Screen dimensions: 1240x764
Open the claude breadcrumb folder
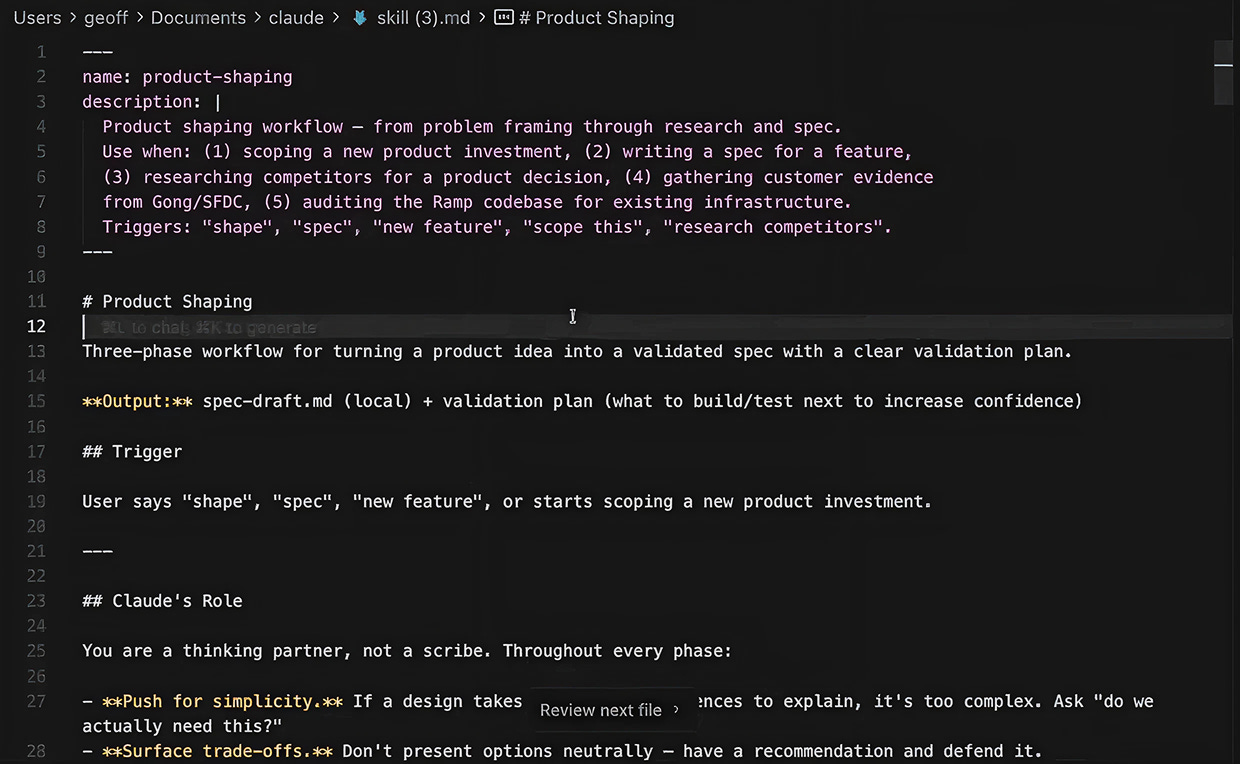[x=295, y=18]
